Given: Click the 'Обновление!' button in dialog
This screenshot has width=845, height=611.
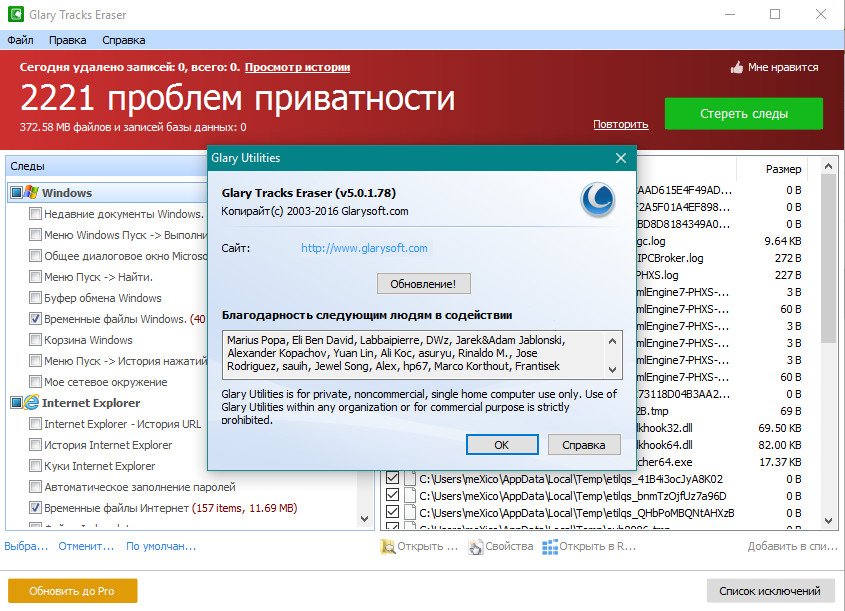Looking at the screenshot, I should click(x=423, y=284).
